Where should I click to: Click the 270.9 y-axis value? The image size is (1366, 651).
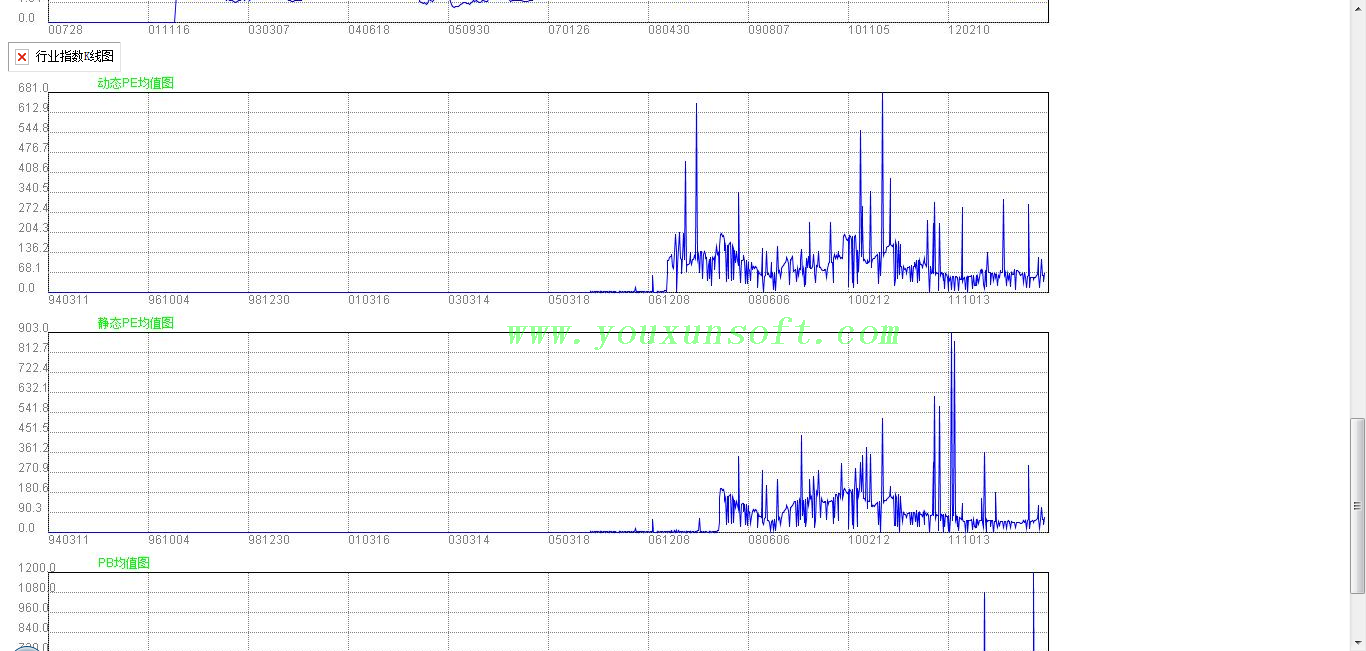[33, 468]
